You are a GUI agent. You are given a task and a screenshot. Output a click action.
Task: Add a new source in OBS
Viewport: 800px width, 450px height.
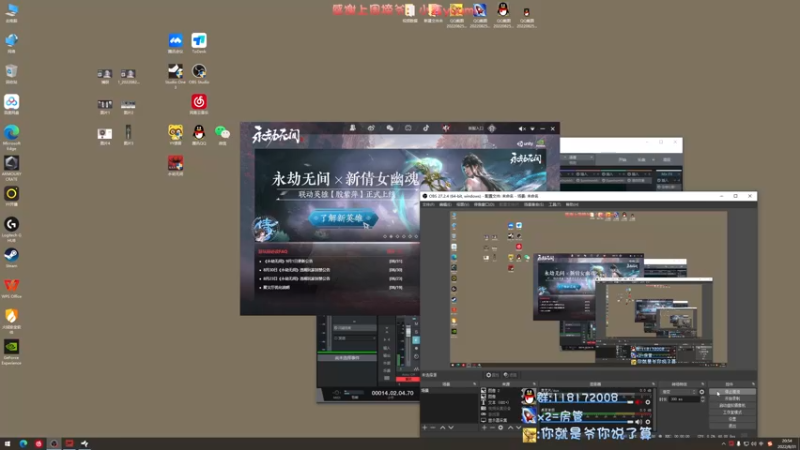pos(484,428)
